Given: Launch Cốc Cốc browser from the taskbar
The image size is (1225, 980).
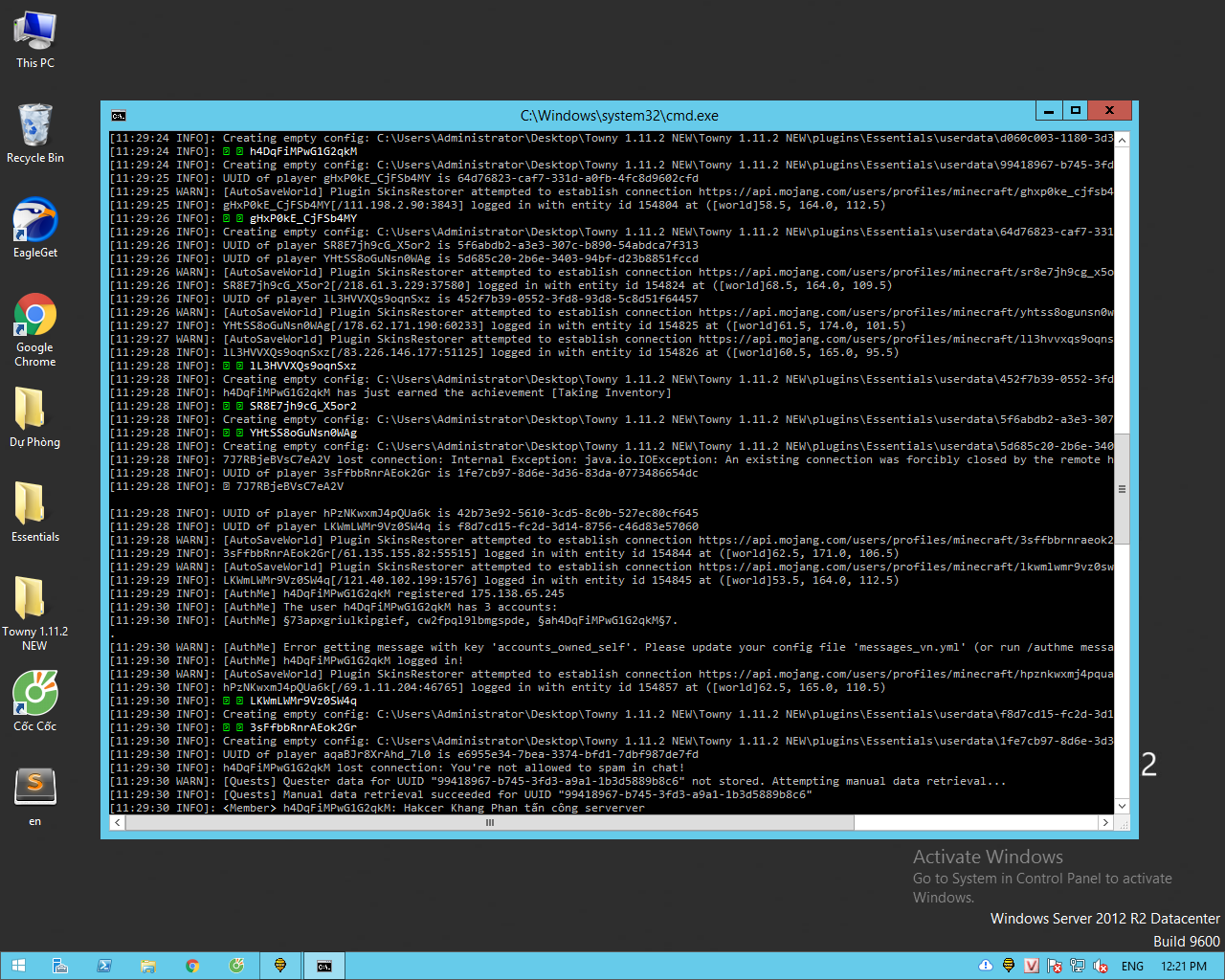Looking at the screenshot, I should pos(236,966).
